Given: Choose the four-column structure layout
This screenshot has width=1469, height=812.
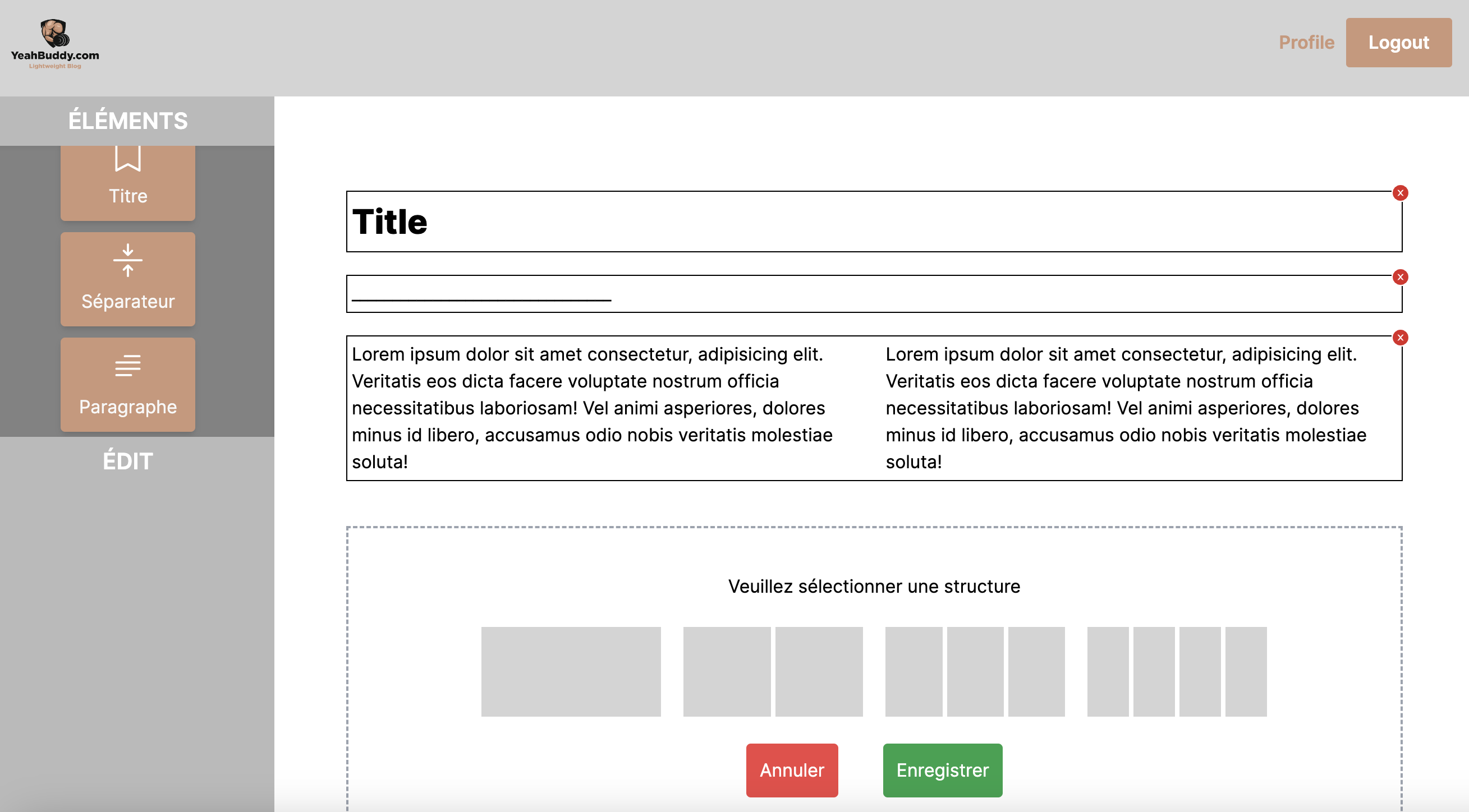Looking at the screenshot, I should click(1177, 671).
